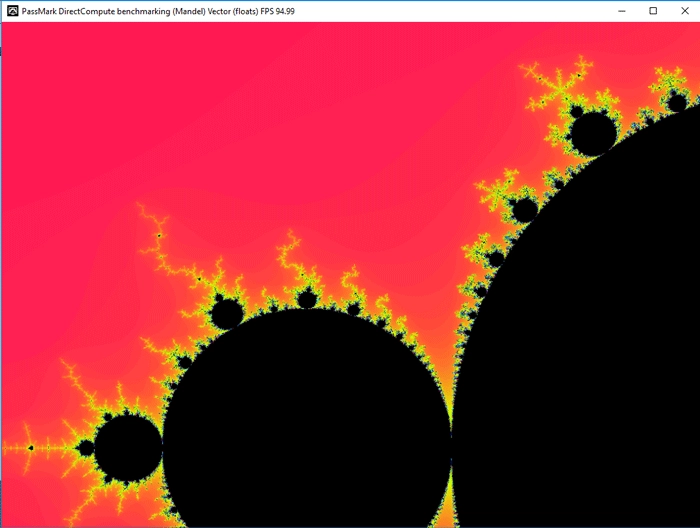Screen dimensions: 700x528
Task: Click the PassMark app icon in title bar
Action: 13,11
